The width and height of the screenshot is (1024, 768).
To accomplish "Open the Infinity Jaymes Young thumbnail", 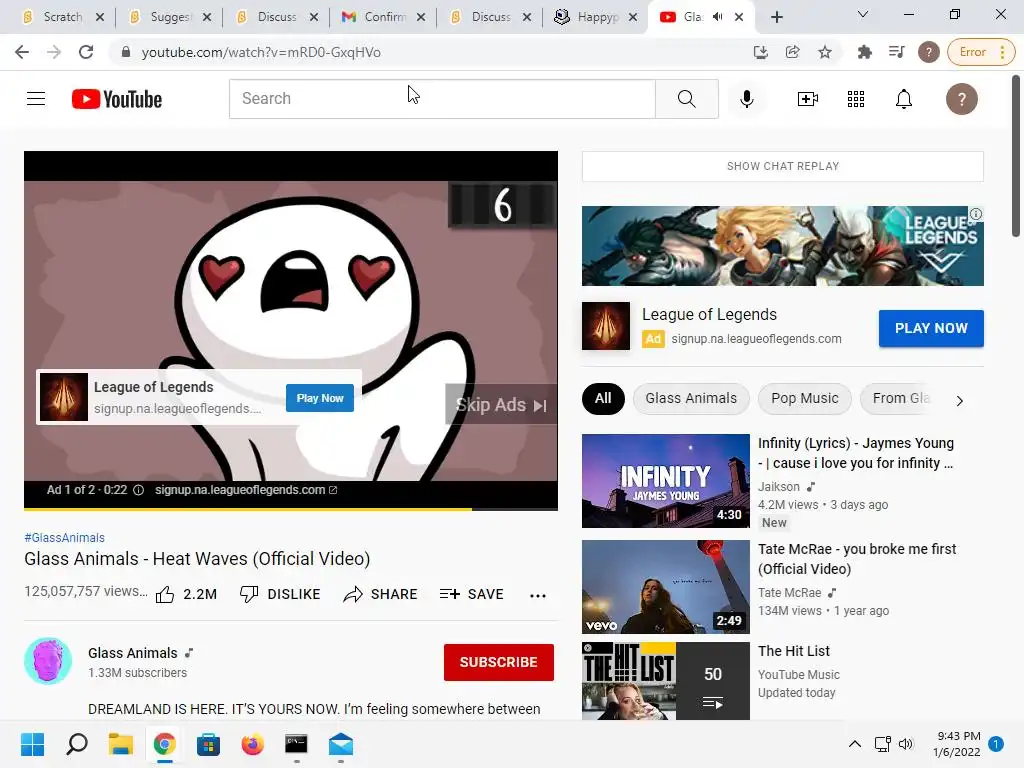I will [x=665, y=481].
